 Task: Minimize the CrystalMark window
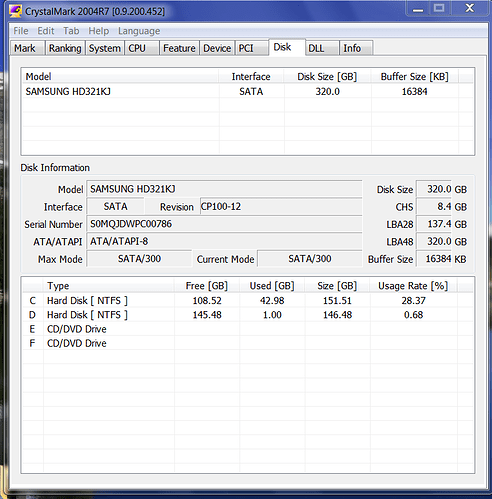pos(418,9)
